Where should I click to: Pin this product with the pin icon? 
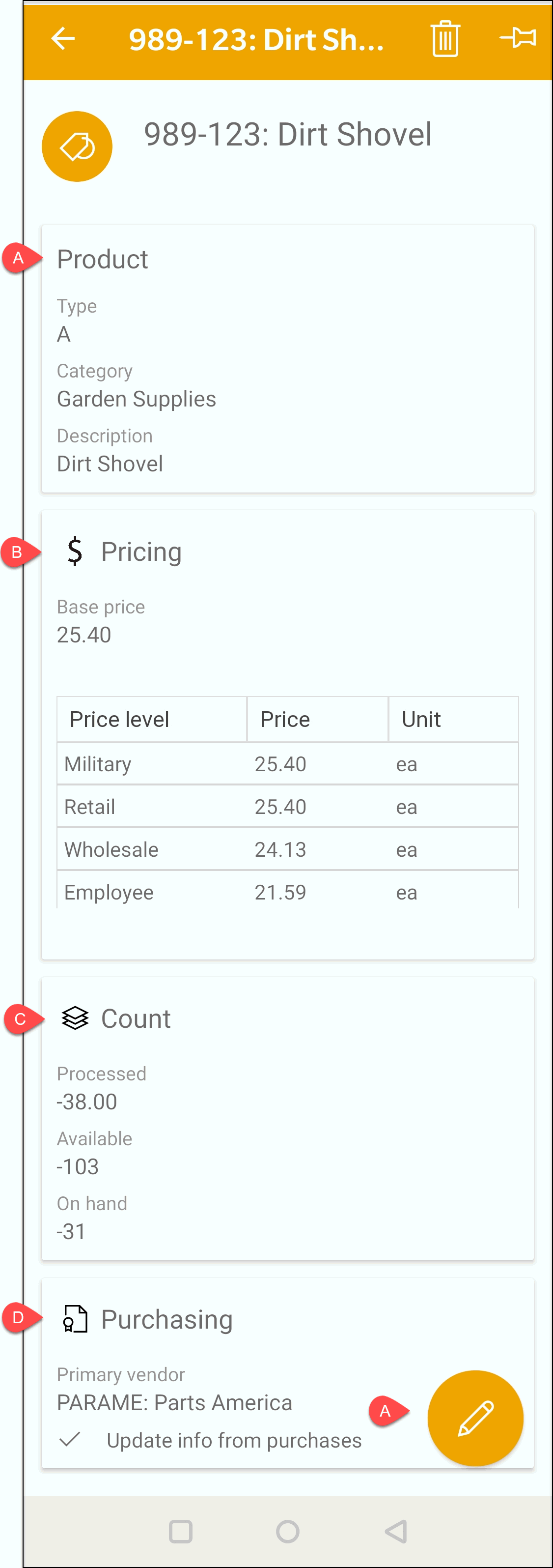tap(518, 38)
